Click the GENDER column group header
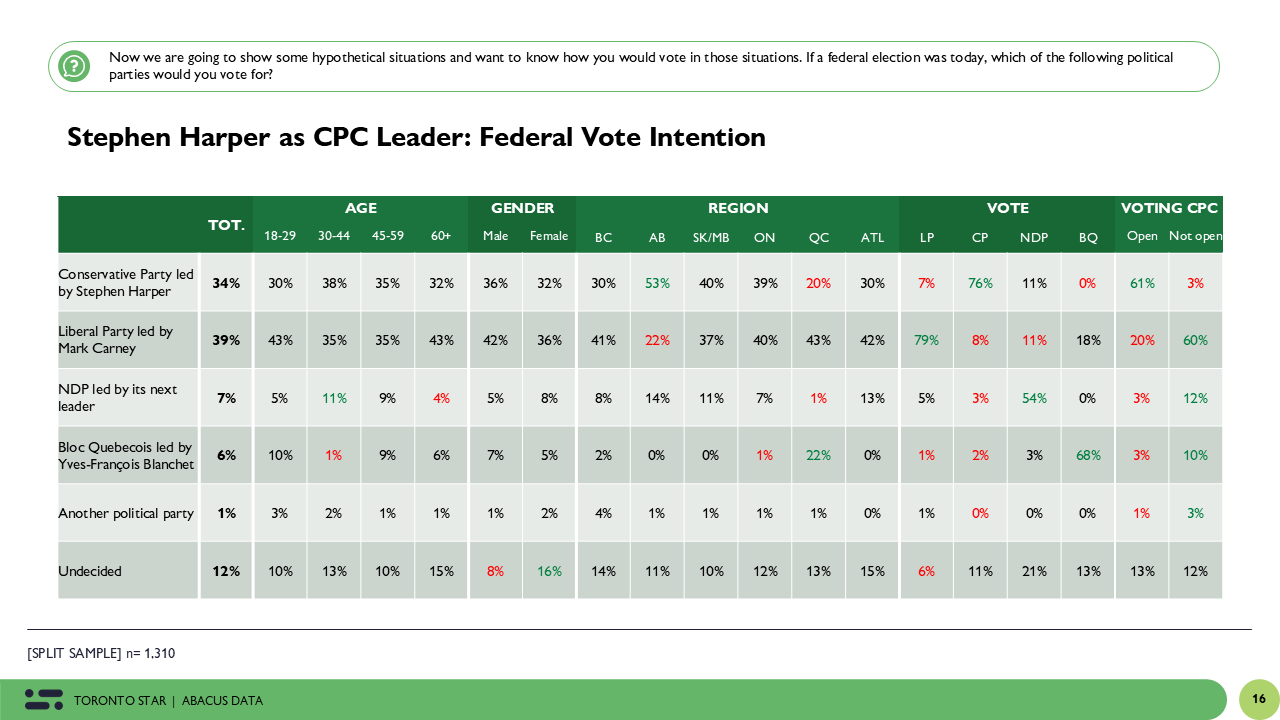 pyautogui.click(x=522, y=208)
